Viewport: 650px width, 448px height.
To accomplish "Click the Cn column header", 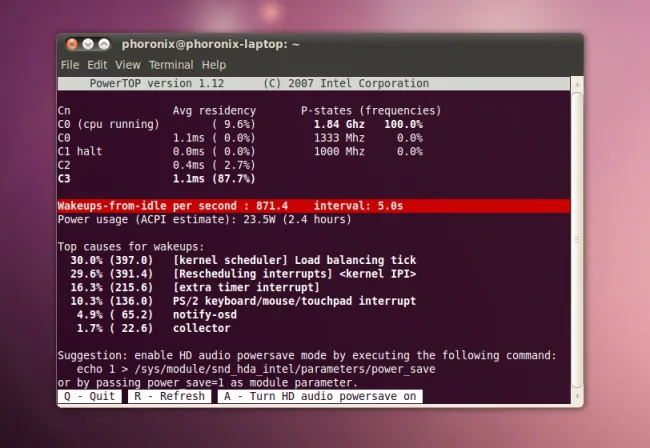I will coord(64,111).
